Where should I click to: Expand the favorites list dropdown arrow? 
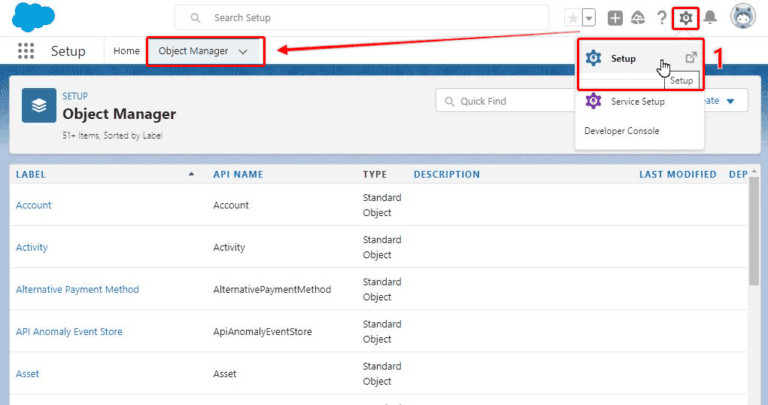point(589,18)
